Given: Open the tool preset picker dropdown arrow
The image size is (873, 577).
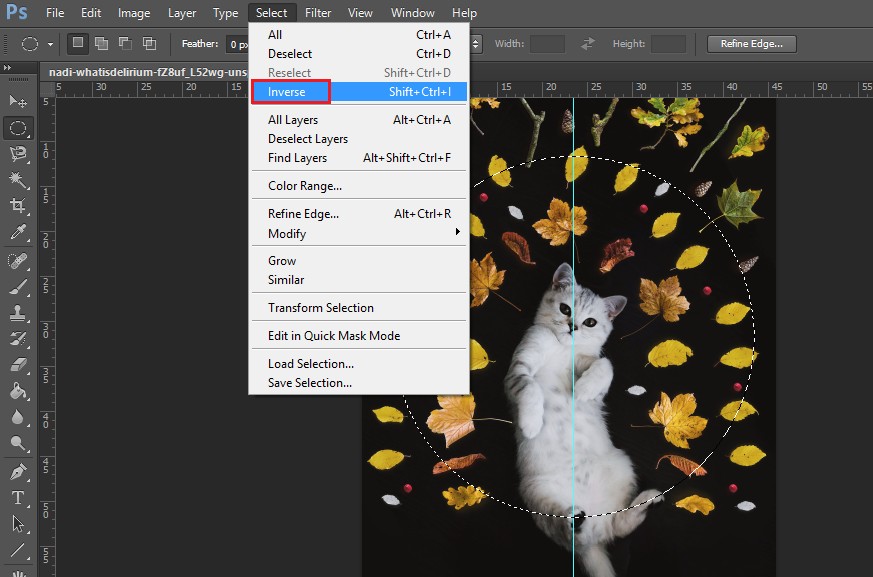Looking at the screenshot, I should 50,44.
